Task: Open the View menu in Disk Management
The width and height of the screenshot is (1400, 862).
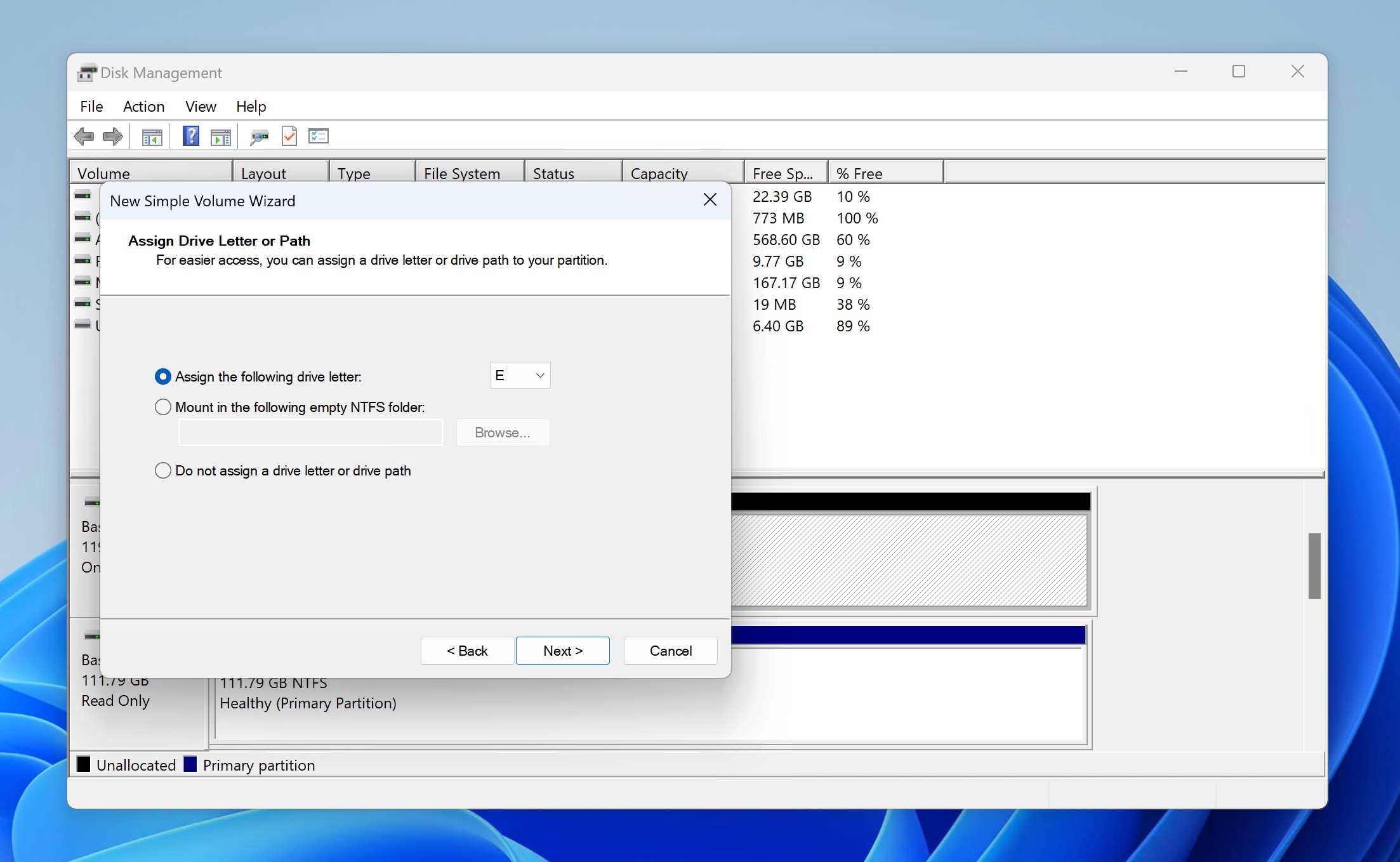Action: 199,106
